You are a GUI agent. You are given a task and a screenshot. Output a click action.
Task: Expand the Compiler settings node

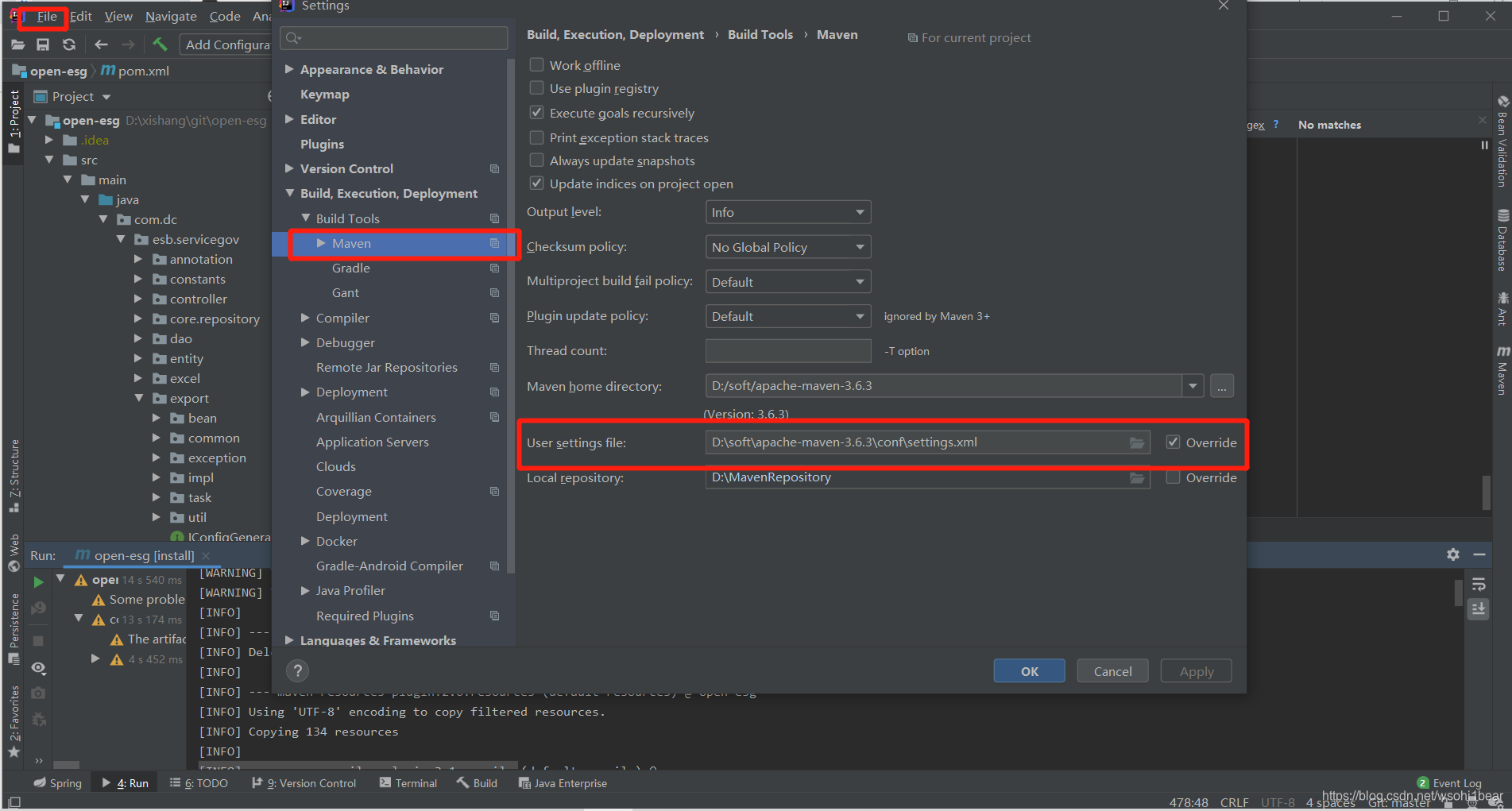pyautogui.click(x=305, y=318)
